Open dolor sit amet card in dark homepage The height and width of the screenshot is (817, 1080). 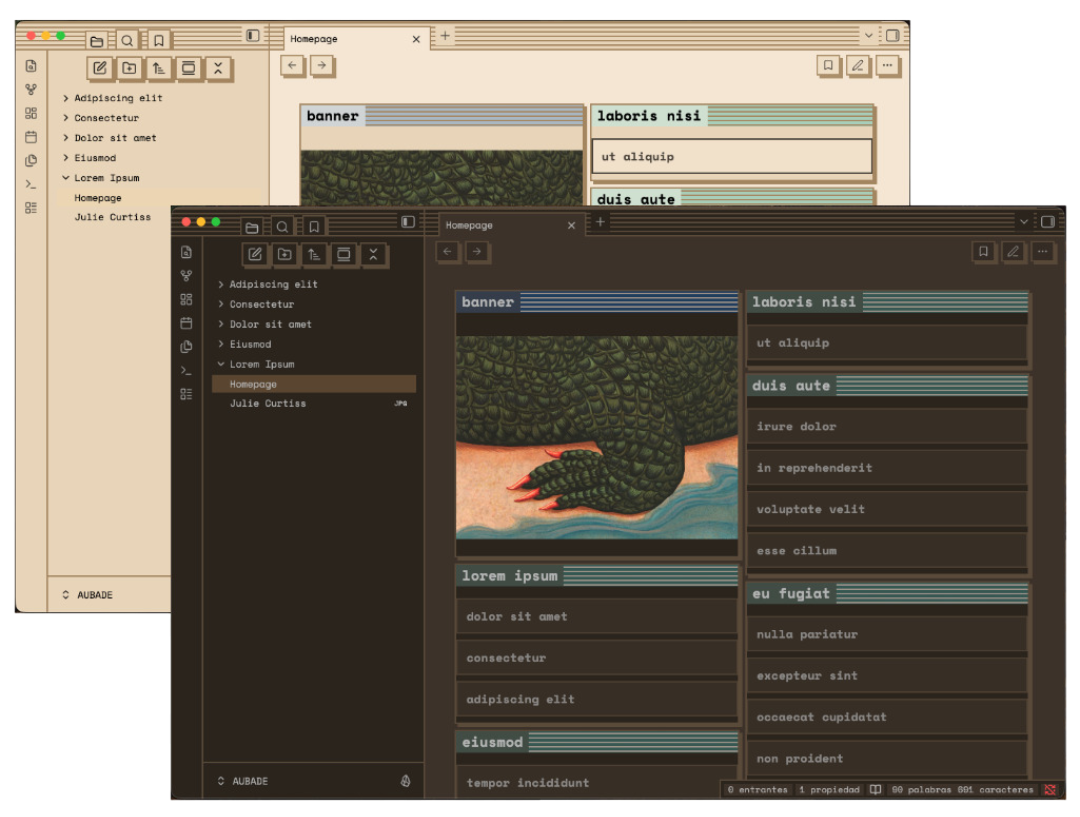596,617
